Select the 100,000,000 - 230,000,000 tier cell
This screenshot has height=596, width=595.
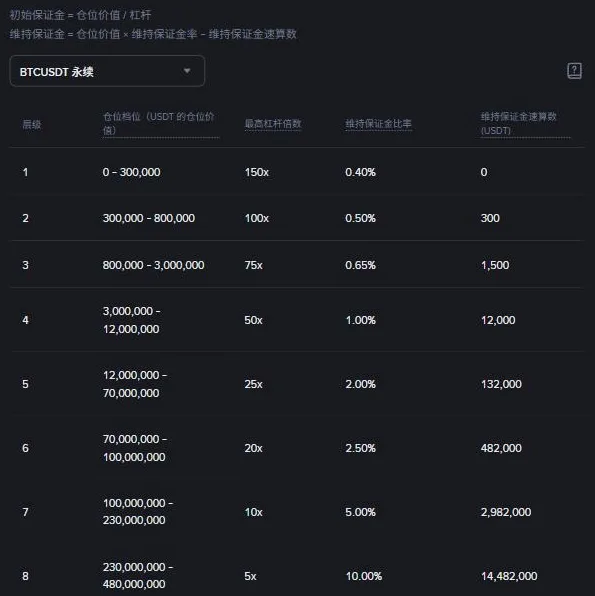pyautogui.click(x=138, y=512)
